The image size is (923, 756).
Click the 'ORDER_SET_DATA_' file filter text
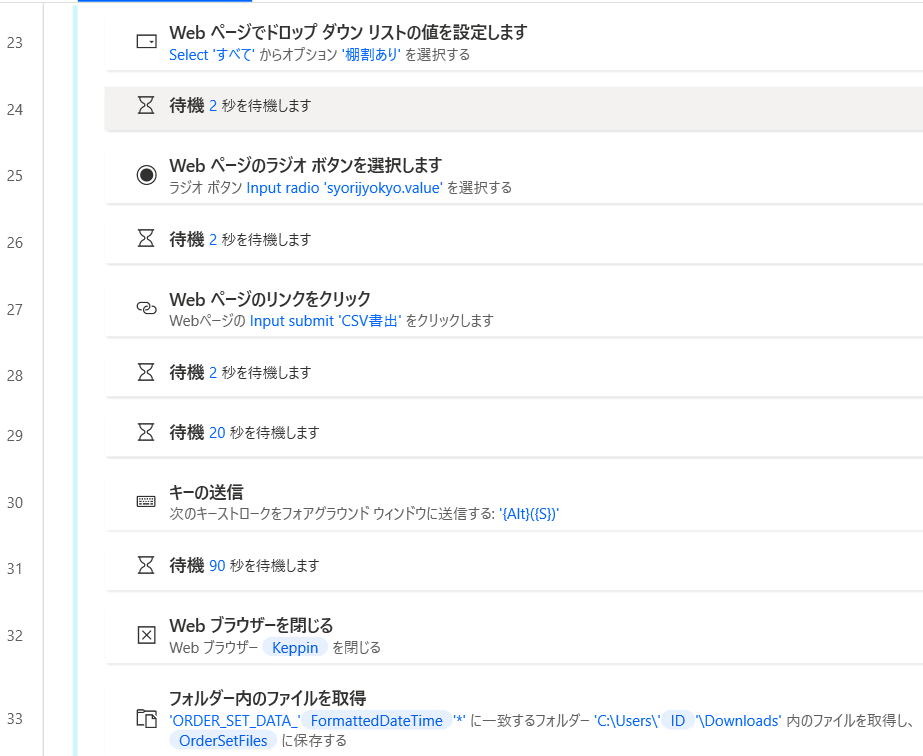(235, 721)
